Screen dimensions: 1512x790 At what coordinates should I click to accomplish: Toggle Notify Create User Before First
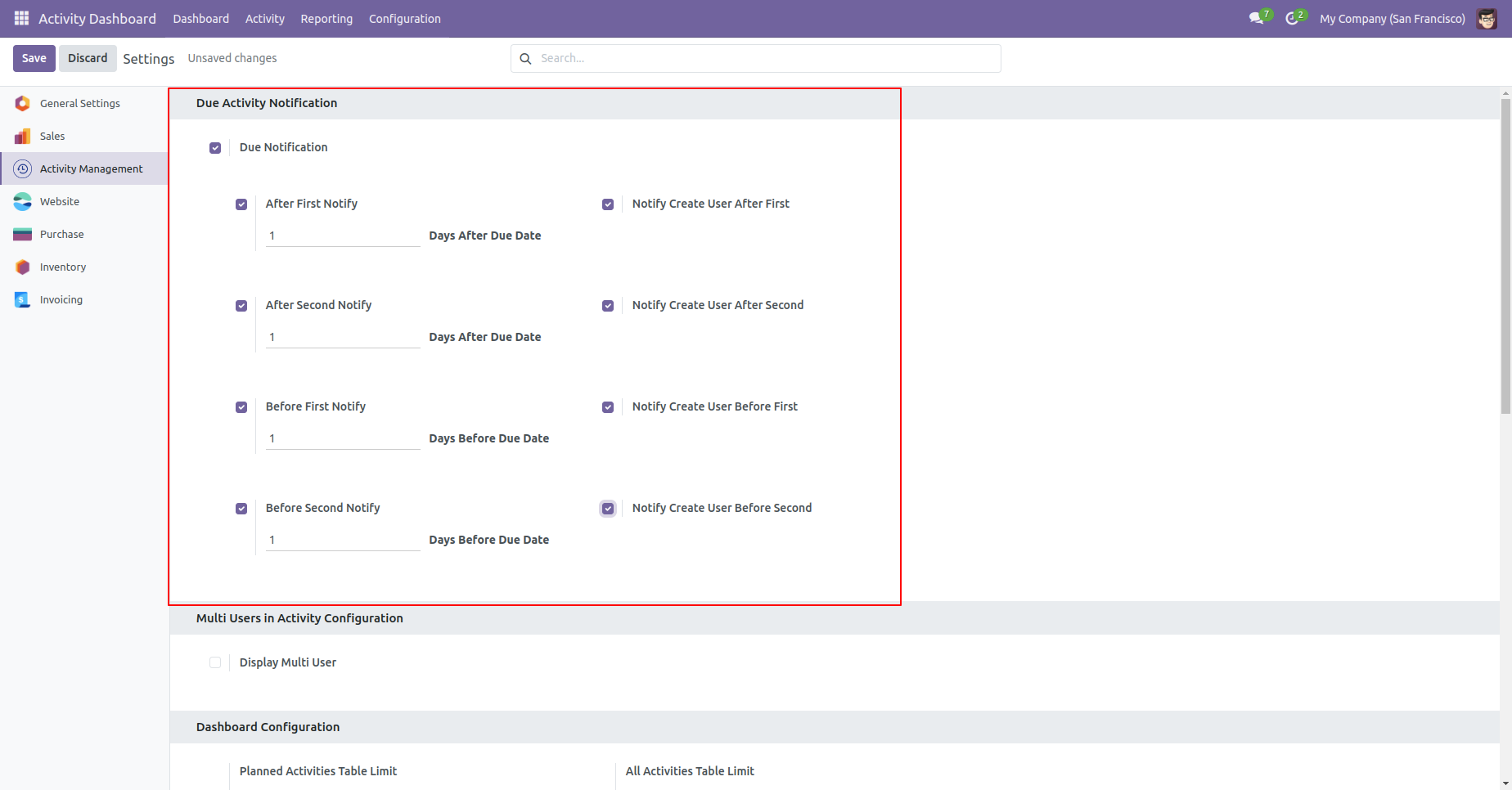(608, 407)
